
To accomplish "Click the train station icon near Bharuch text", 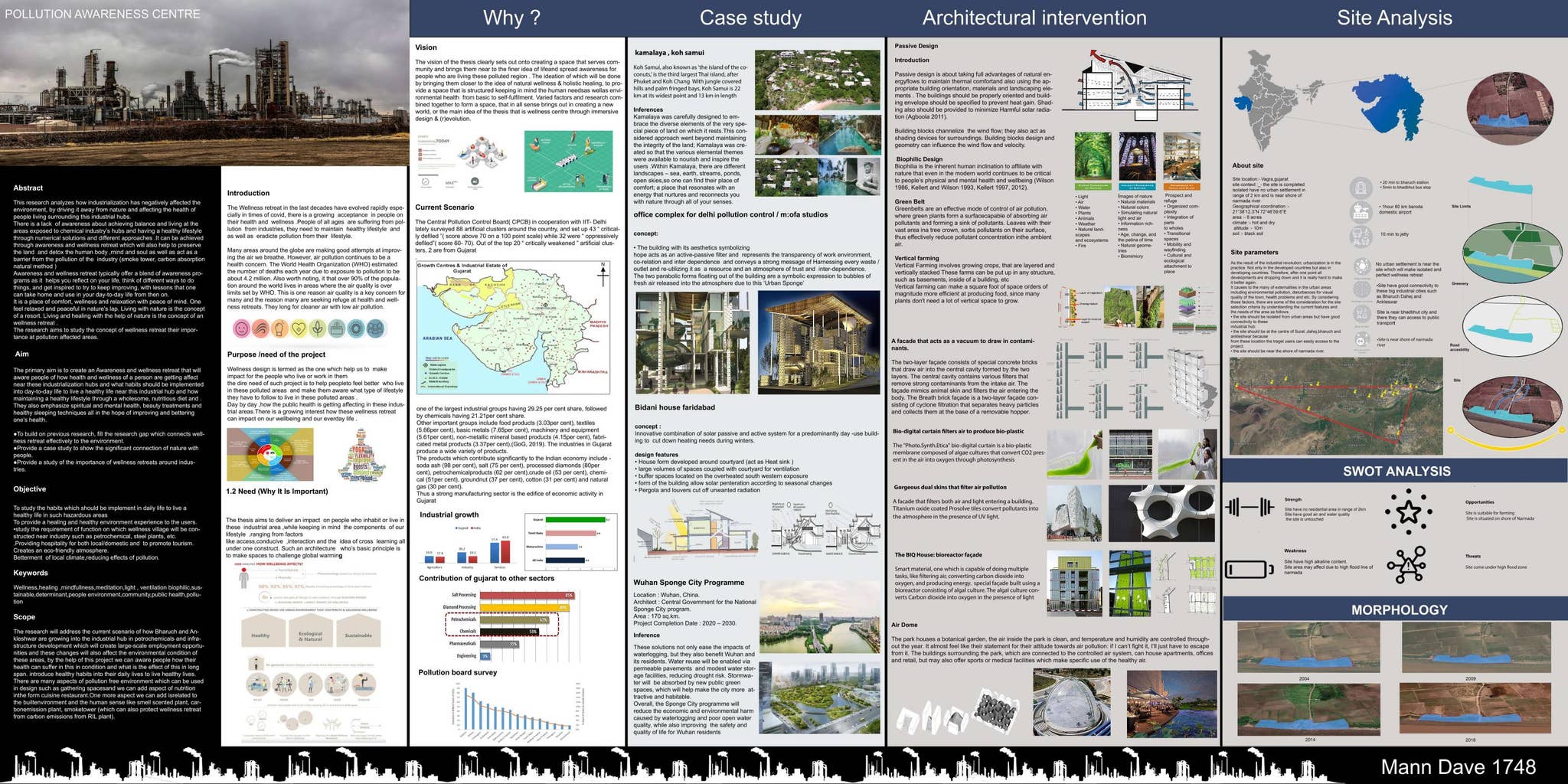I will 1361,187.
